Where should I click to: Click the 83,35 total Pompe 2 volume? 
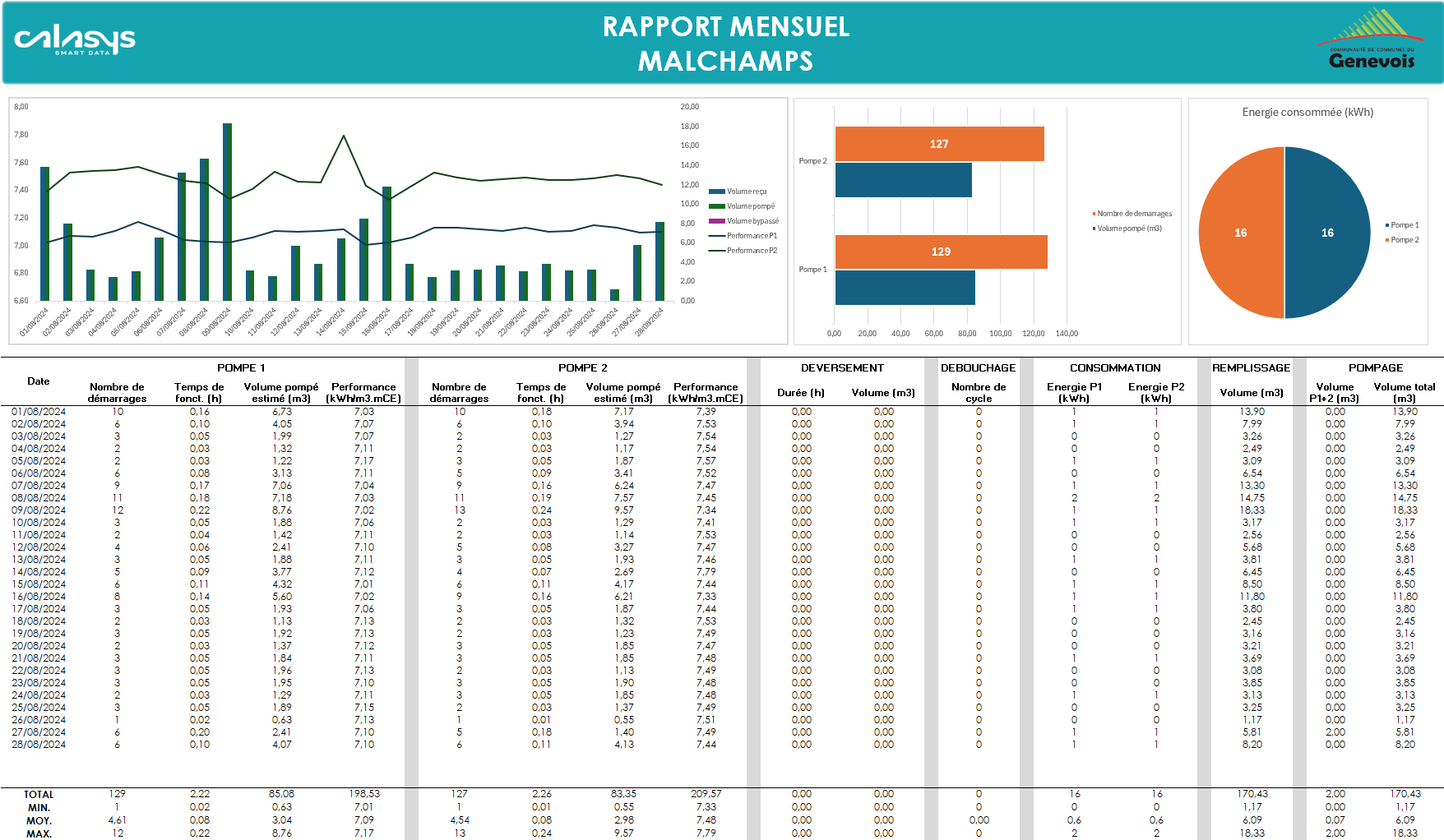[x=623, y=794]
